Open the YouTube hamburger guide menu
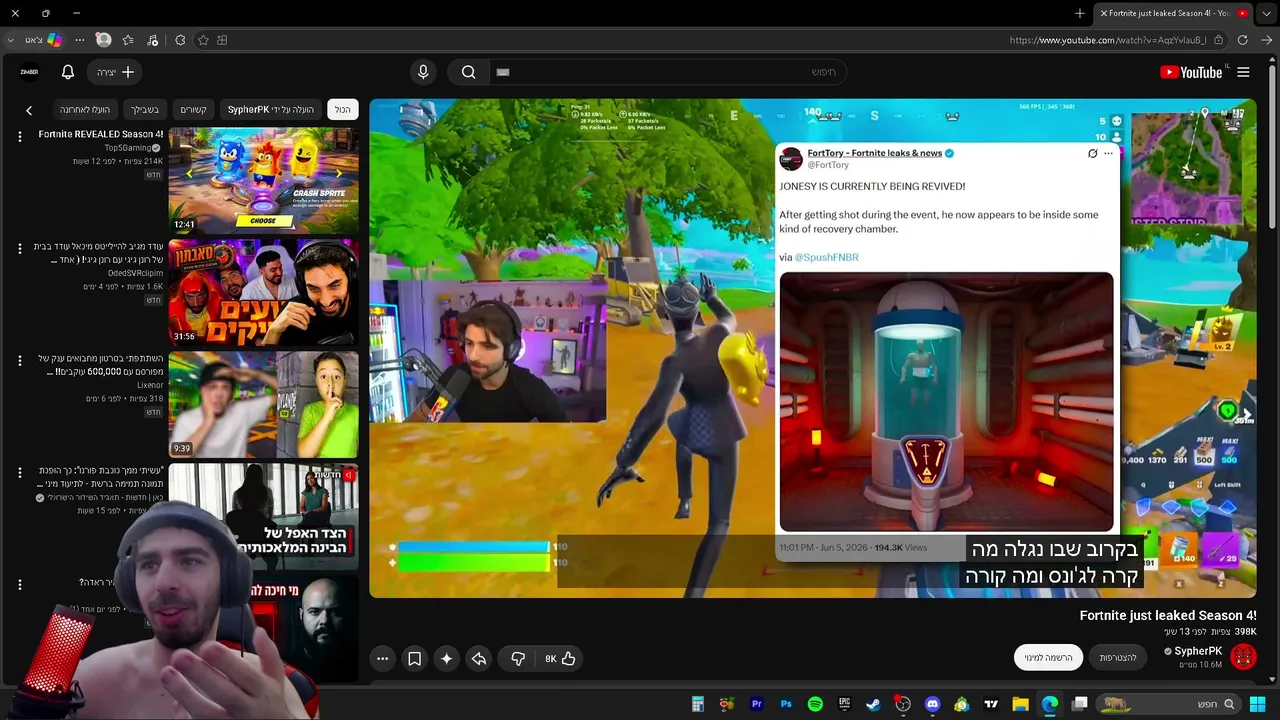Image resolution: width=1280 pixels, height=720 pixels. click(x=1243, y=72)
